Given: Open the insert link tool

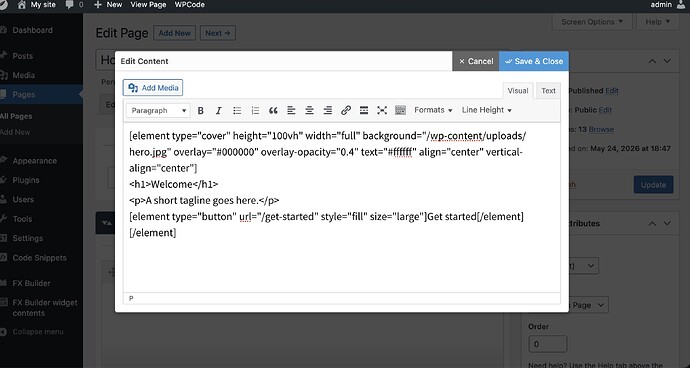Looking at the screenshot, I should click(x=346, y=110).
